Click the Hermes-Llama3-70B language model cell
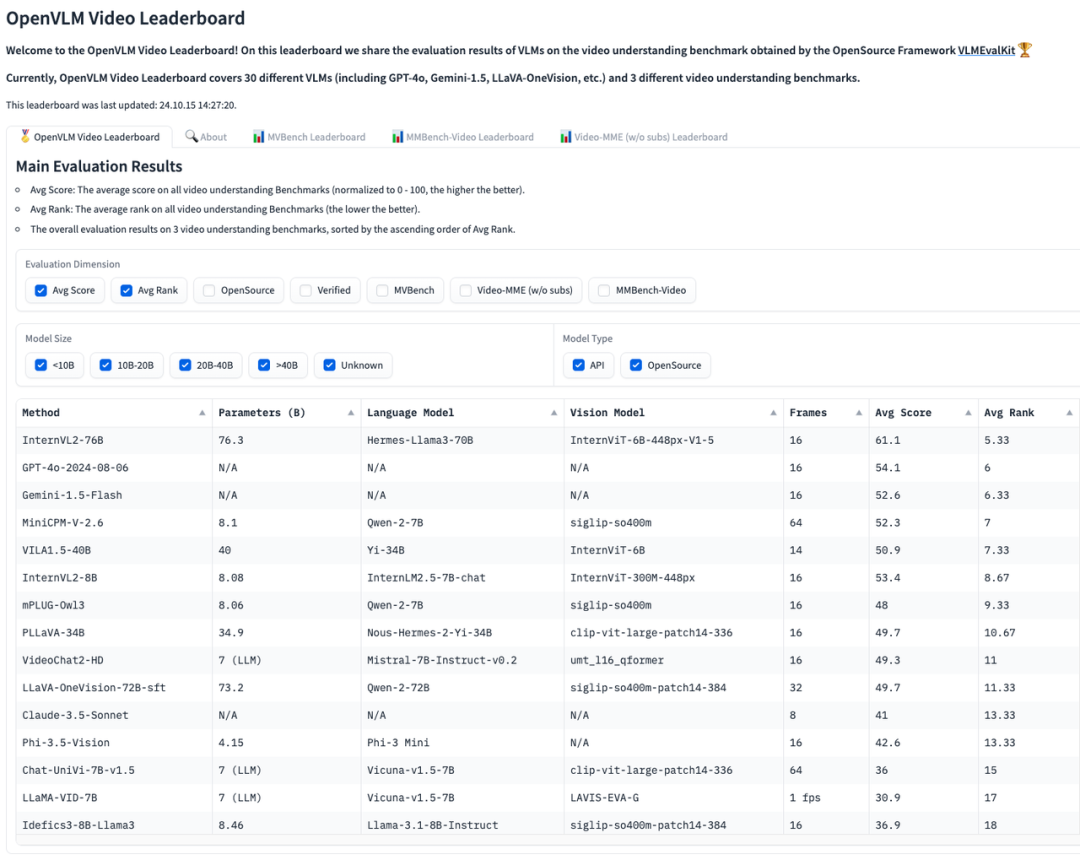This screenshot has width=1080, height=860. [x=462, y=441]
